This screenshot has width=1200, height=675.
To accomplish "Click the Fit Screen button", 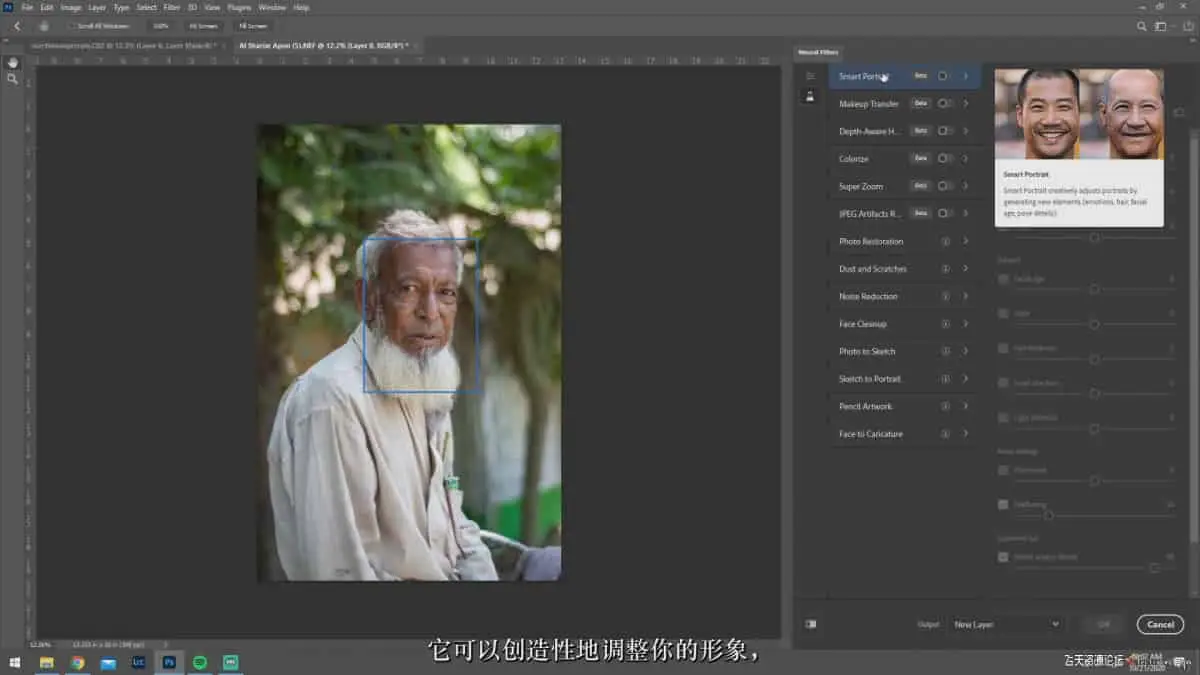I will [x=203, y=26].
